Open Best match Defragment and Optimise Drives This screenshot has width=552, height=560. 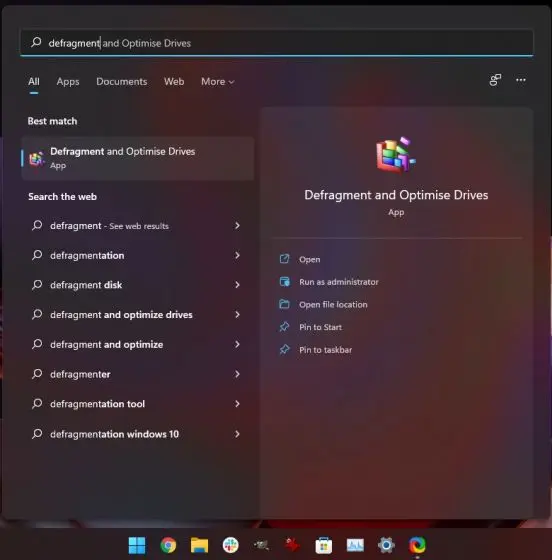(x=138, y=159)
